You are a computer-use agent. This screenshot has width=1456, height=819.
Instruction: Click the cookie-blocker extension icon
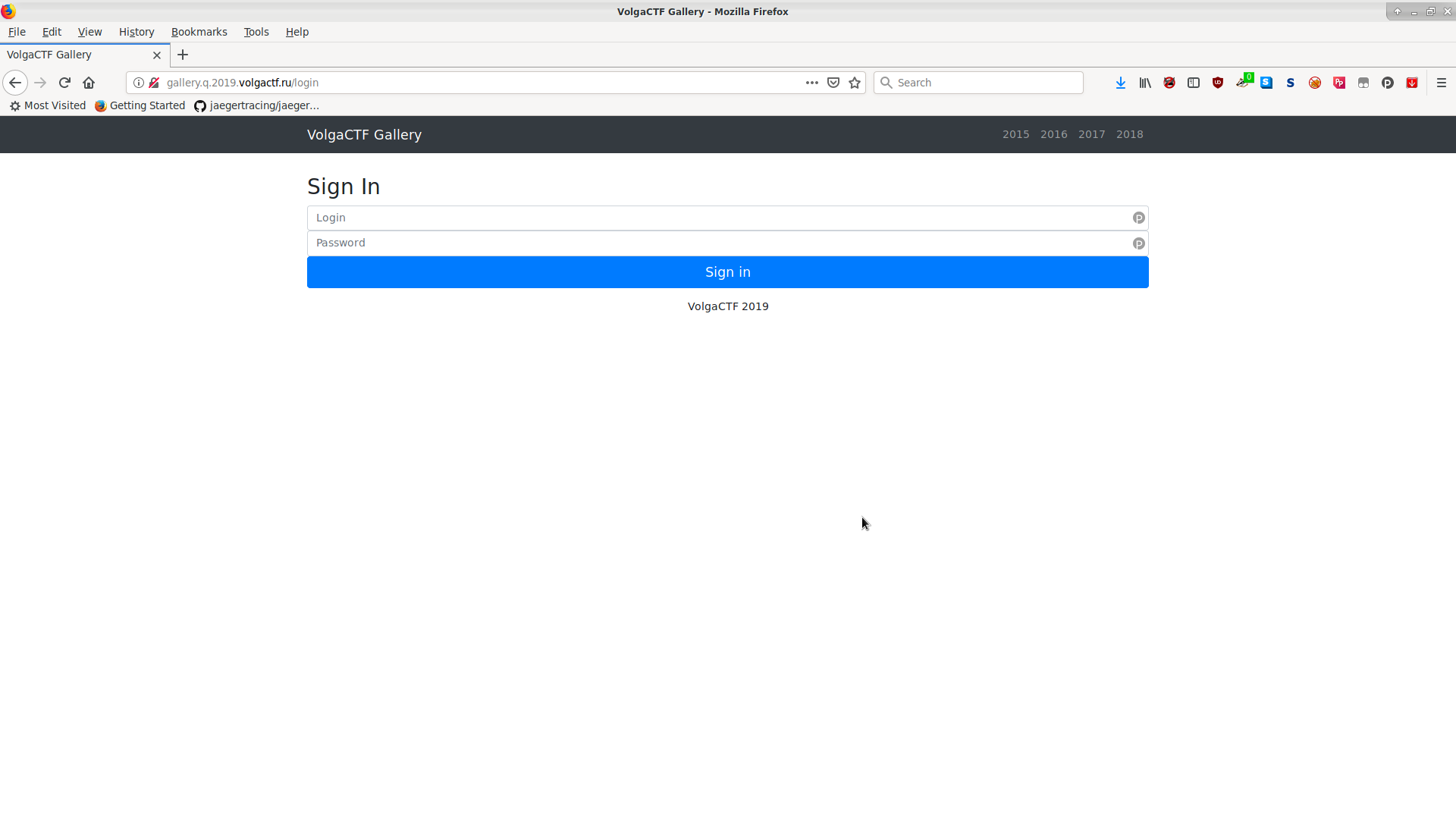(x=1315, y=83)
